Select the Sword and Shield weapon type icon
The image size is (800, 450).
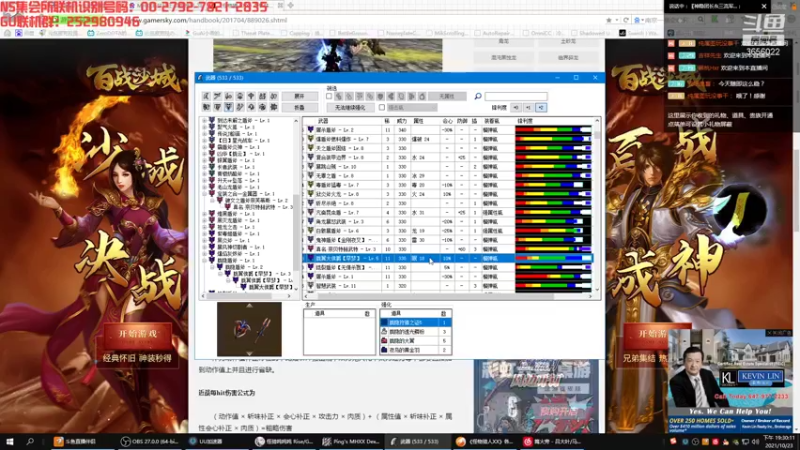229,96
